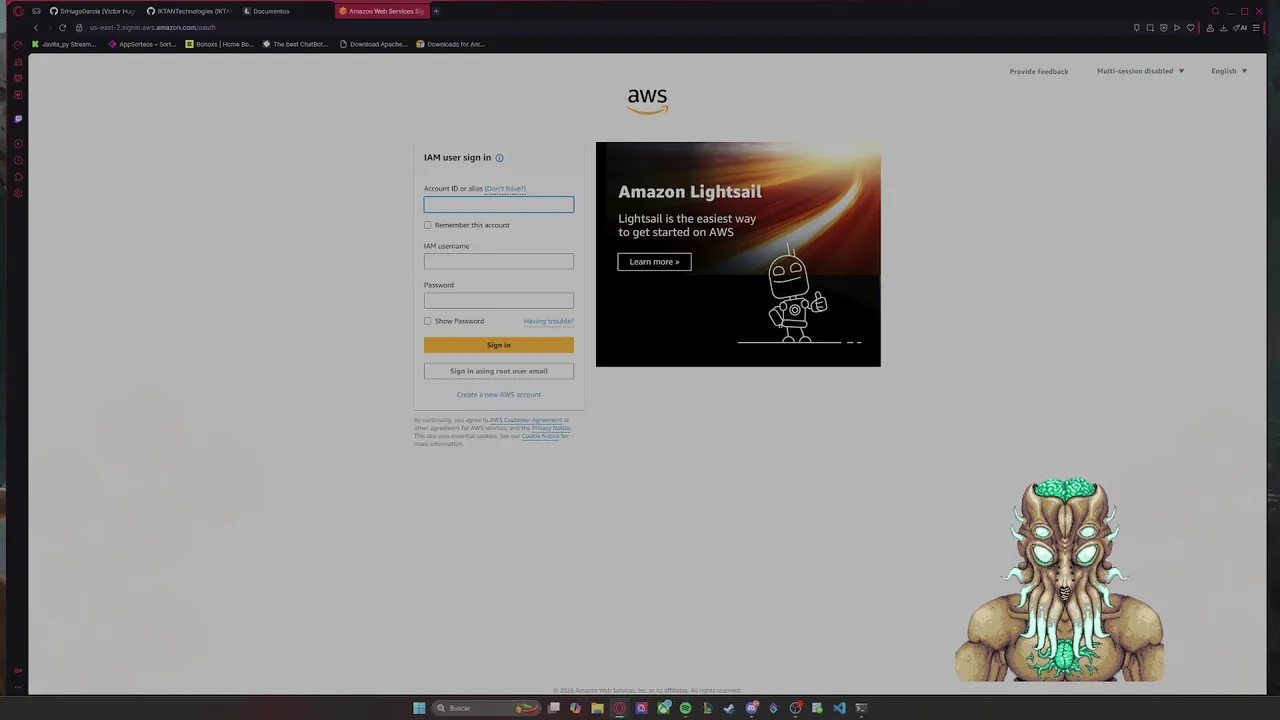Go back with the browser back arrow
This screenshot has height=720, width=1280.
(x=36, y=27)
